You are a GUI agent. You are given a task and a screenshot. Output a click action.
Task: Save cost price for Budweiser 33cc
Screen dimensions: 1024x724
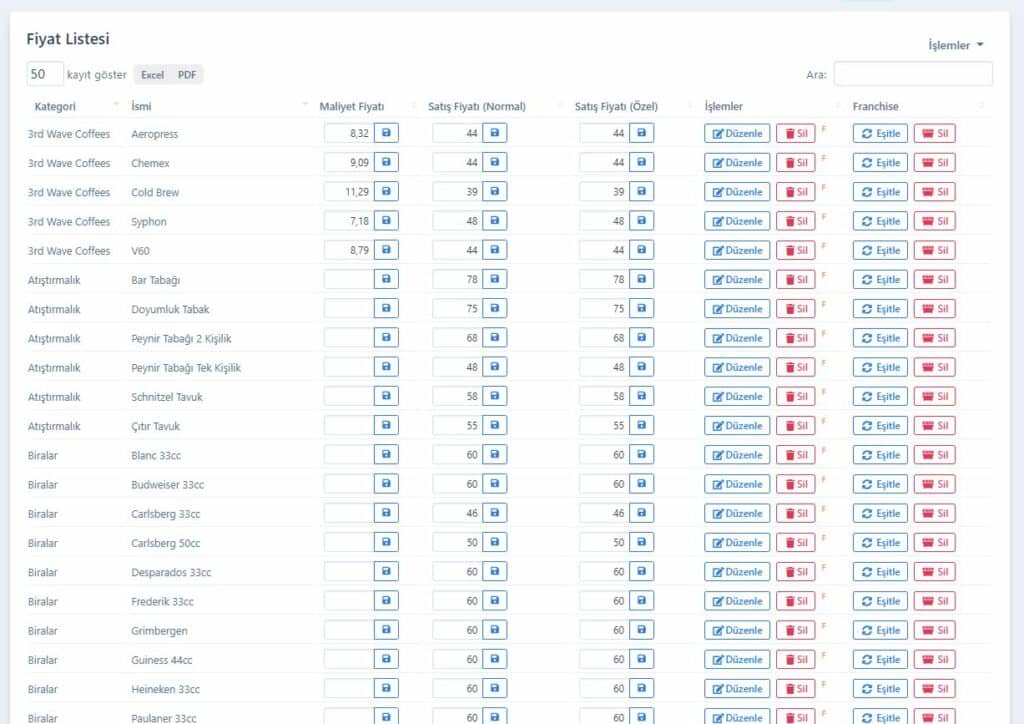[x=386, y=484]
